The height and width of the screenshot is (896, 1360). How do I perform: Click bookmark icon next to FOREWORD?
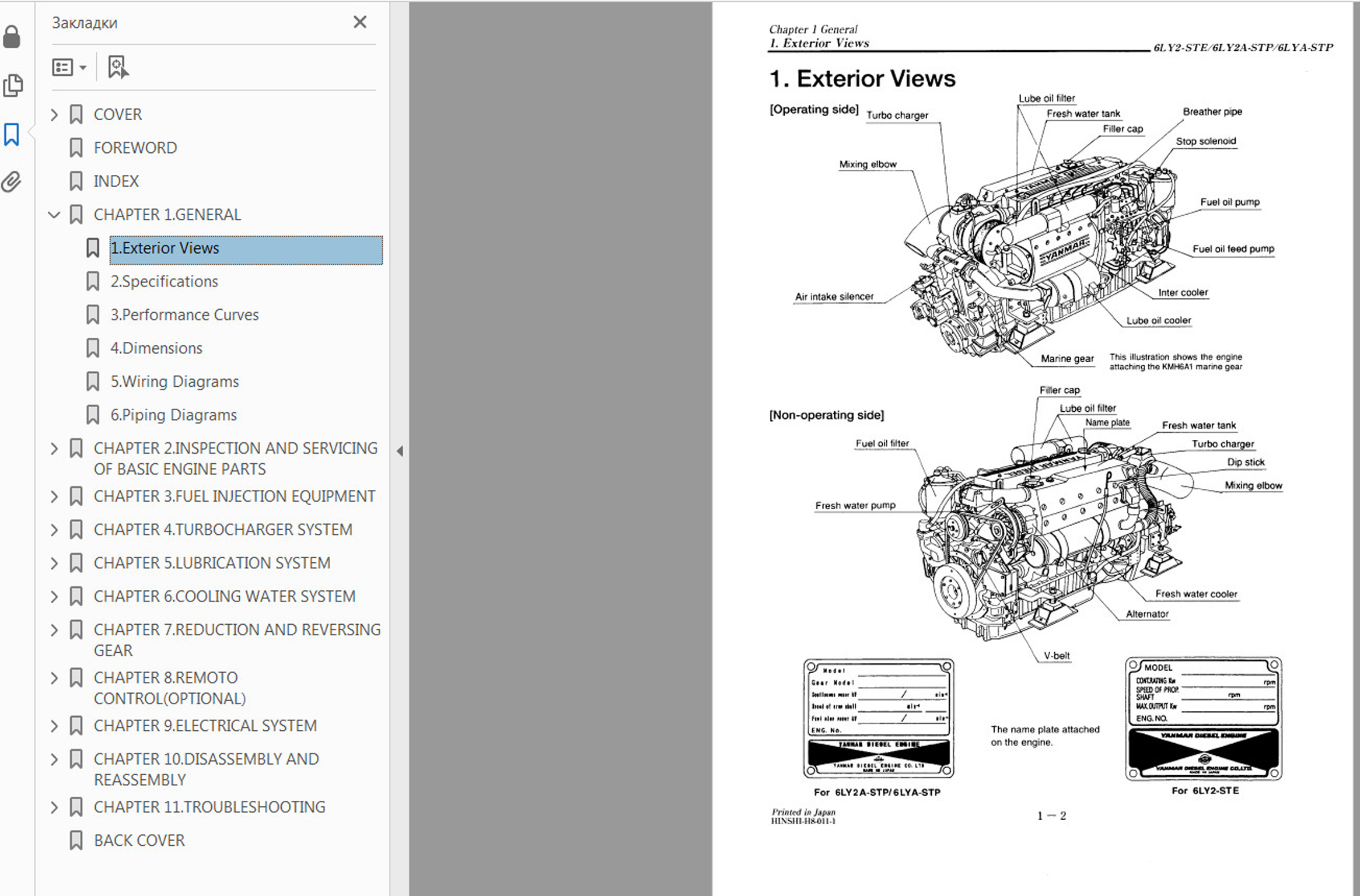76,148
